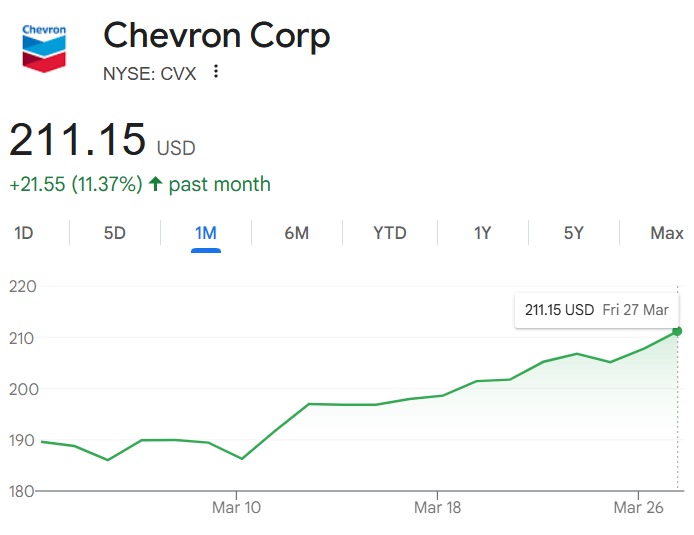Click the Mar 26 date marker

[x=639, y=508]
